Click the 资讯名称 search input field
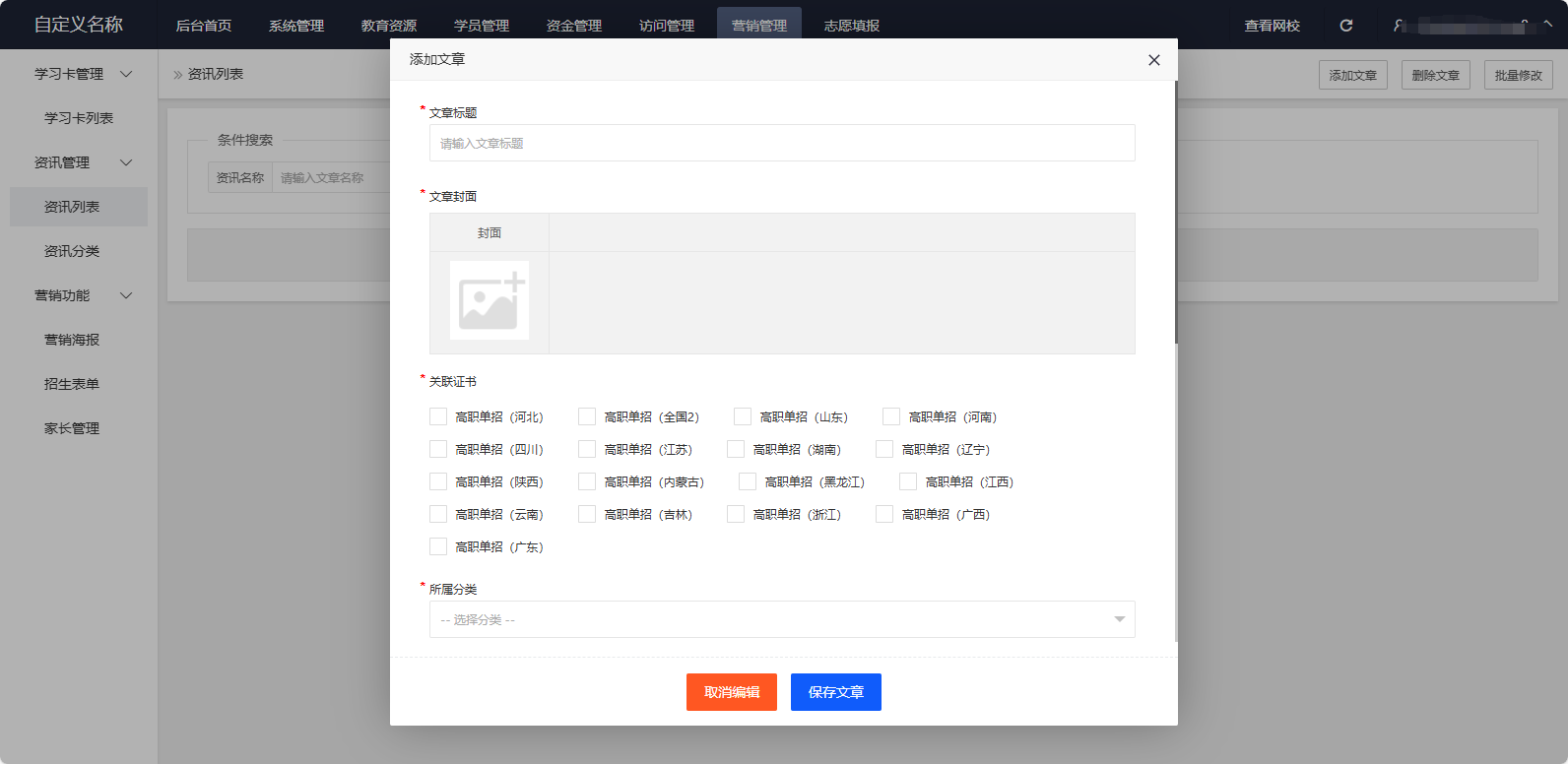This screenshot has width=1568, height=764. (331, 178)
